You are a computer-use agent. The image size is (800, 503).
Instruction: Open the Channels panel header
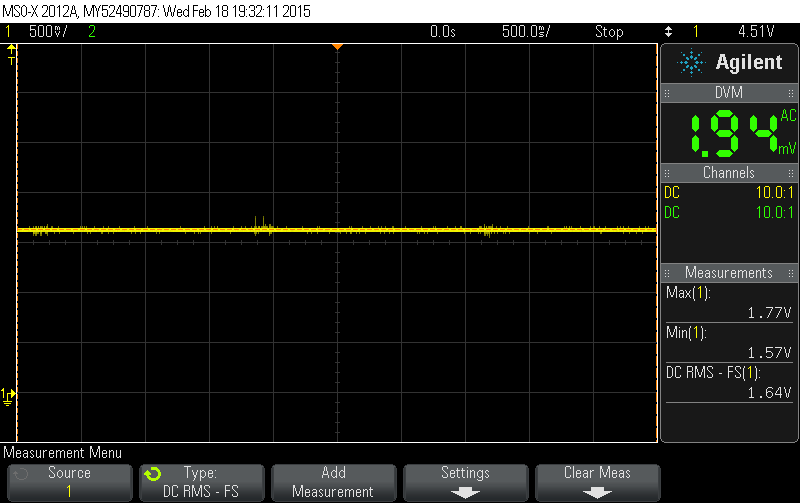tap(729, 173)
